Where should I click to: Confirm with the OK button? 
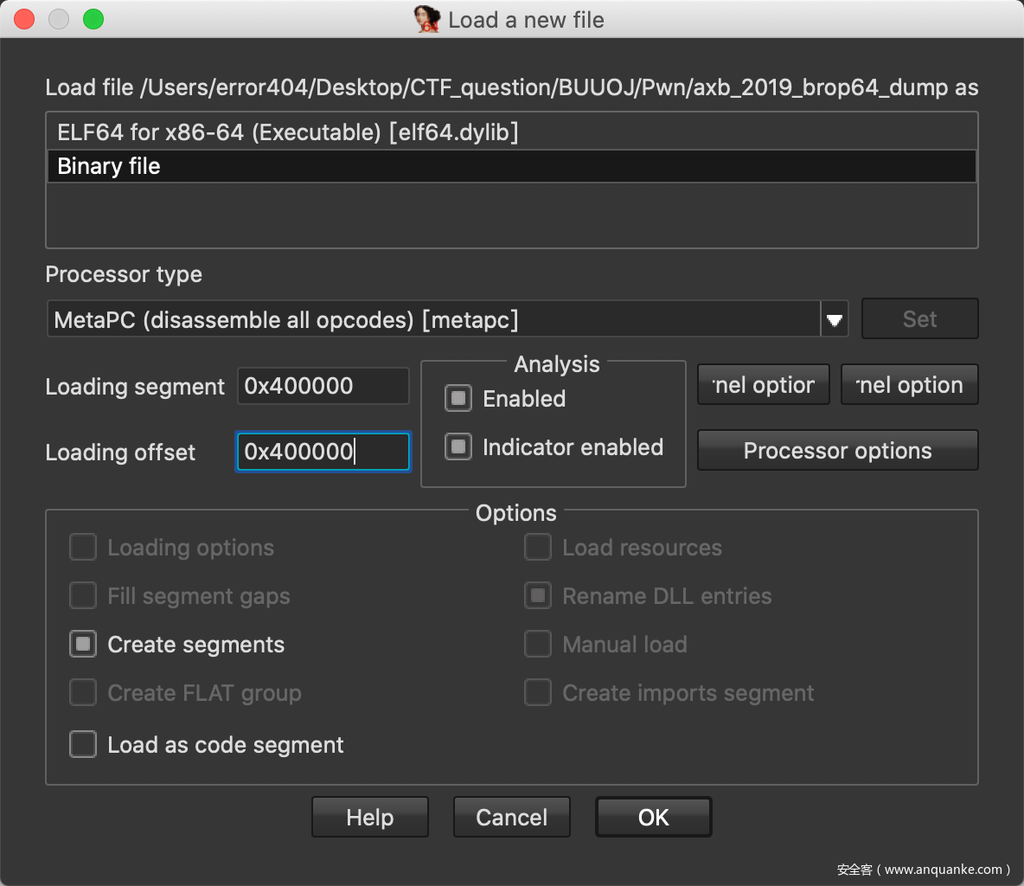[653, 817]
